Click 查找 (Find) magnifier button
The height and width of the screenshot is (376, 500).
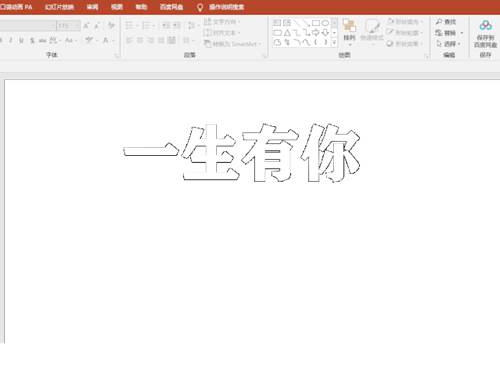(446, 22)
